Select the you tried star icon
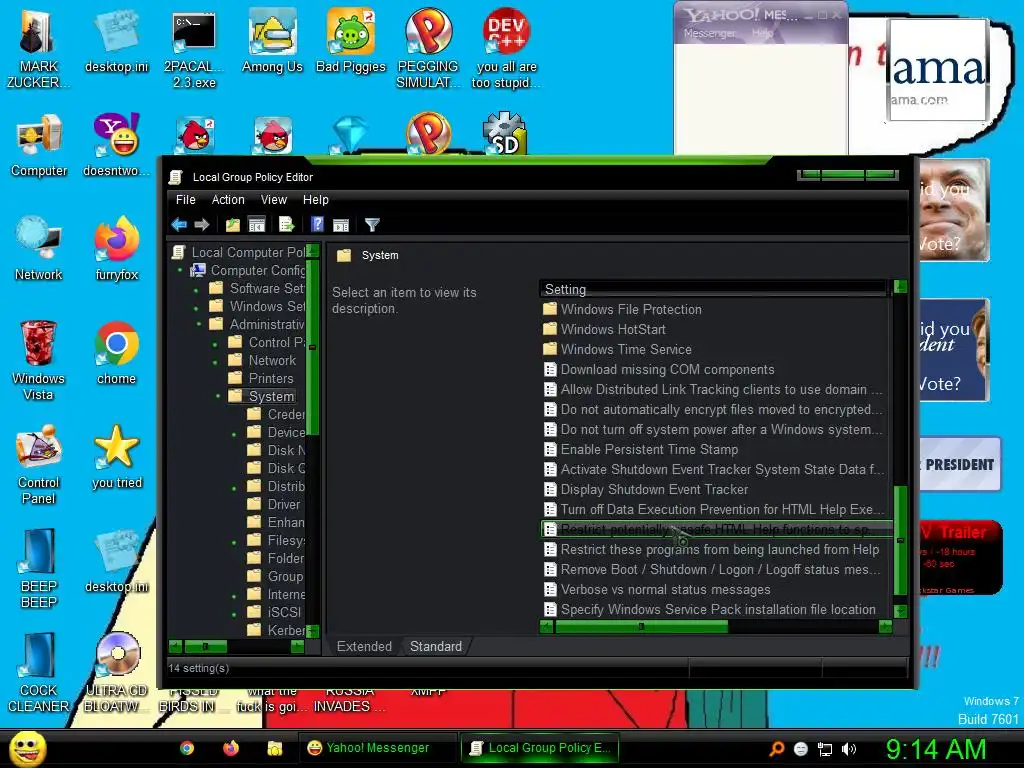 click(117, 457)
